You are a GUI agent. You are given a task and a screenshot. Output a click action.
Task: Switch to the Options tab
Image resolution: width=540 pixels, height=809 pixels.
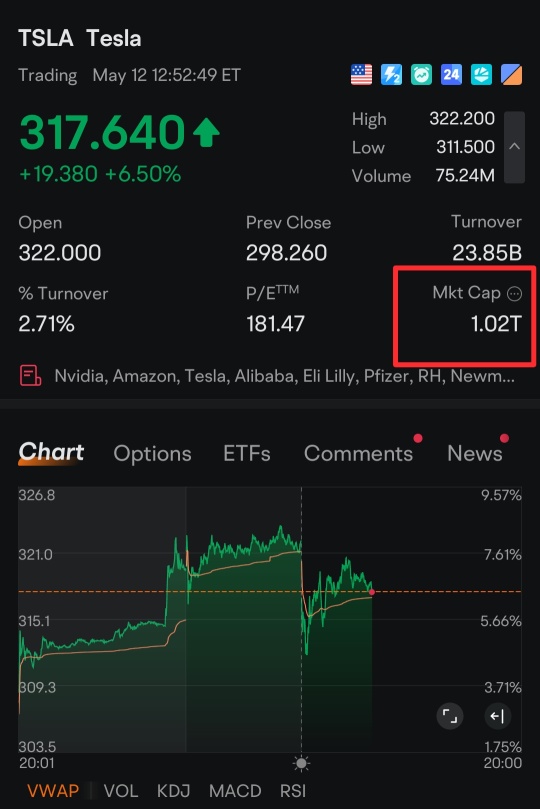152,454
